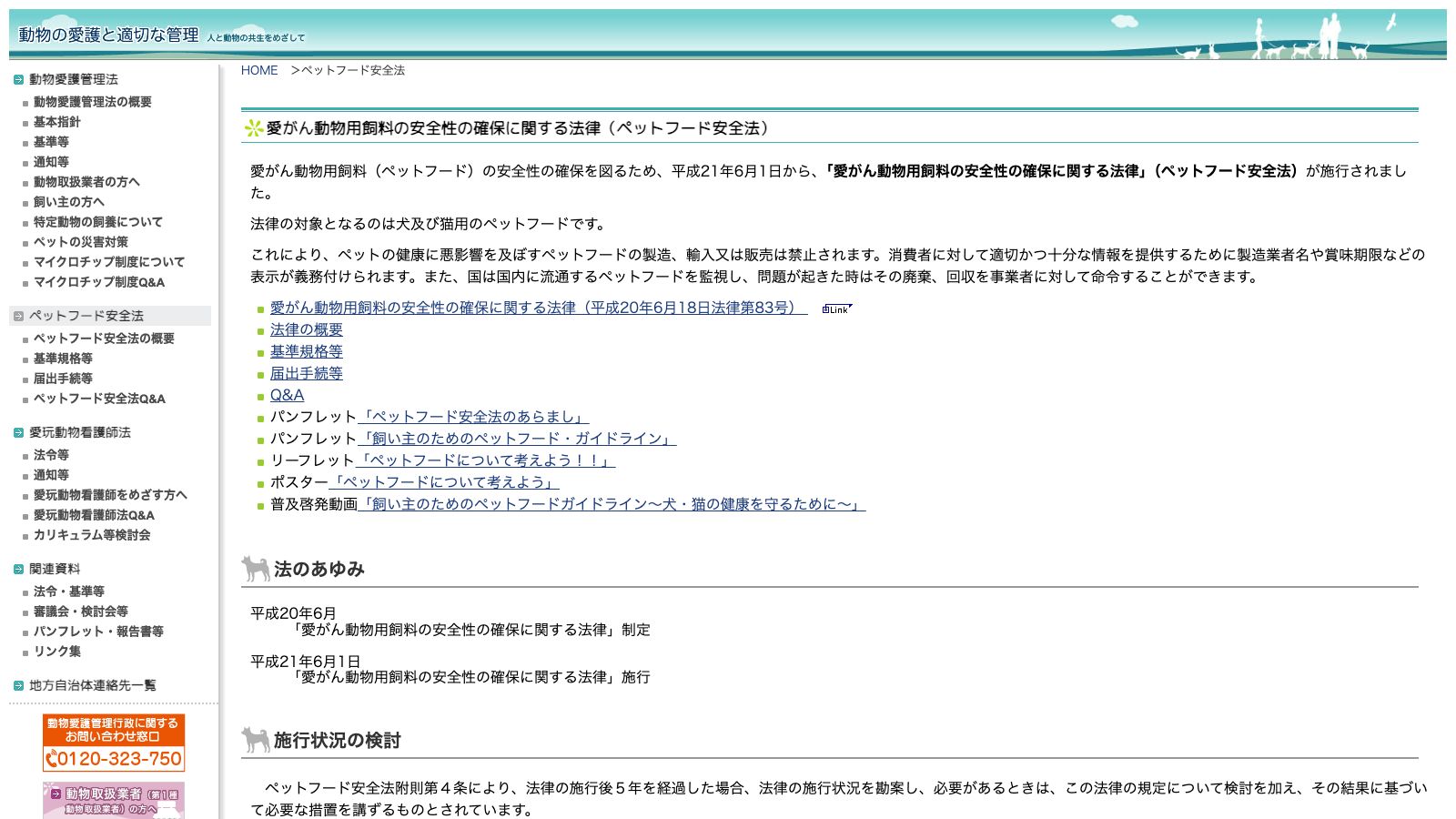Open Q&A link in main content list
The height and width of the screenshot is (819, 1456).
(288, 395)
